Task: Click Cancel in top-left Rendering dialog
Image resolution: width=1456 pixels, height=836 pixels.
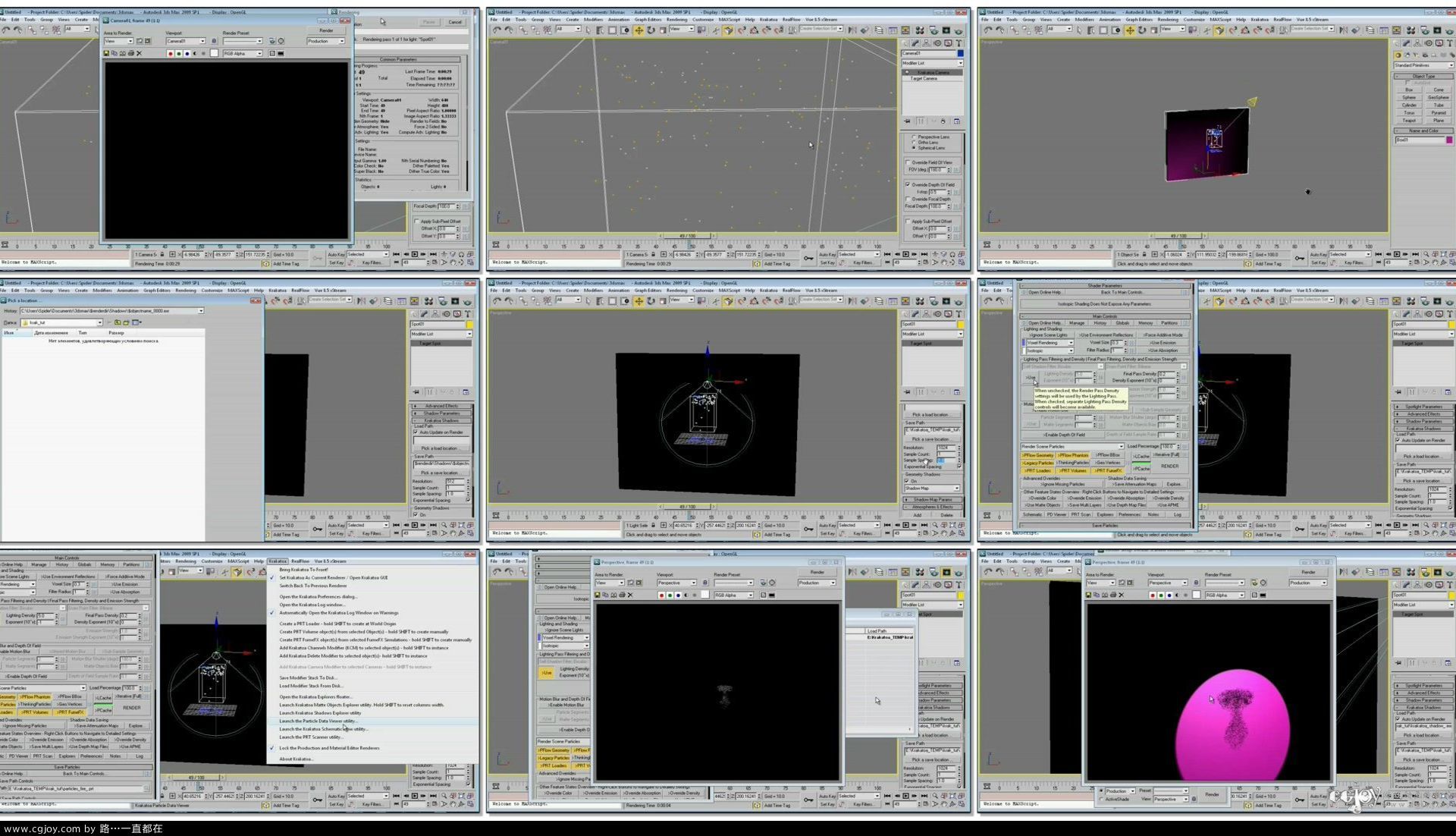Action: coord(455,22)
